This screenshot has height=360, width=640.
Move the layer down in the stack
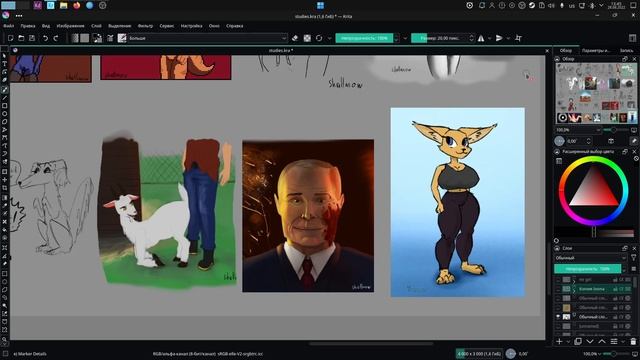click(590, 341)
